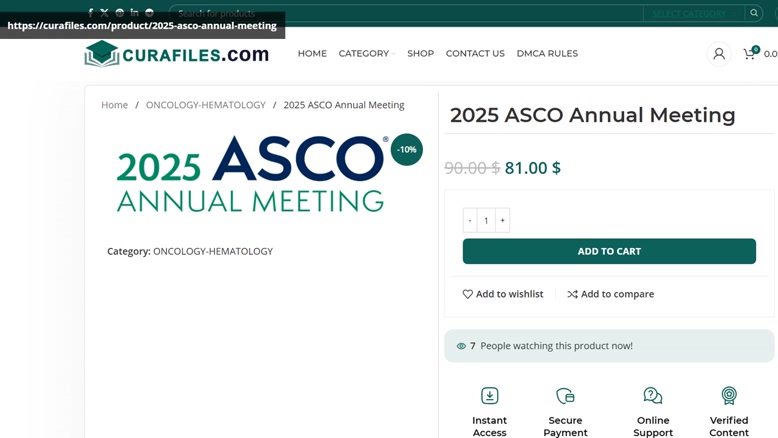Go to the SHOP menu item
778x438 pixels.
pyautogui.click(x=420, y=54)
